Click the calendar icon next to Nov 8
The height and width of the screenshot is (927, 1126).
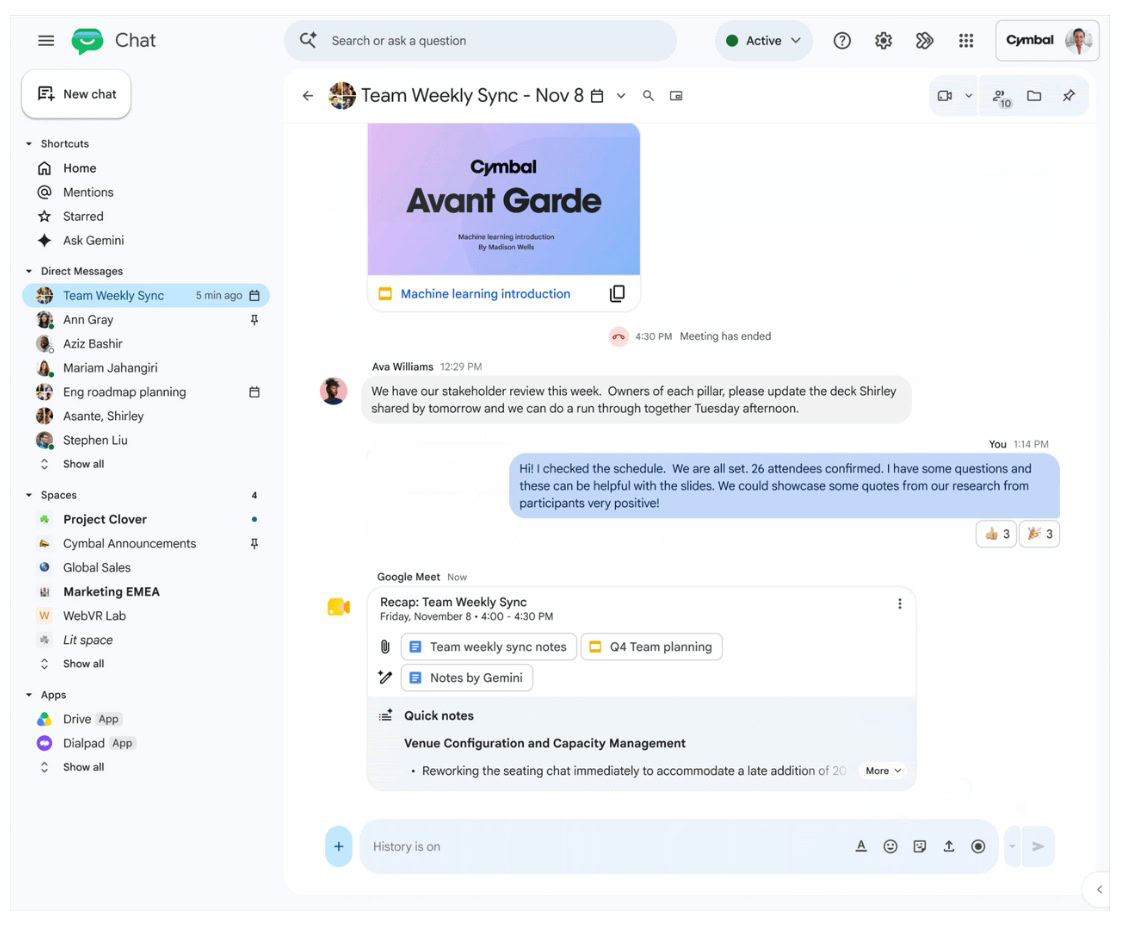(597, 96)
